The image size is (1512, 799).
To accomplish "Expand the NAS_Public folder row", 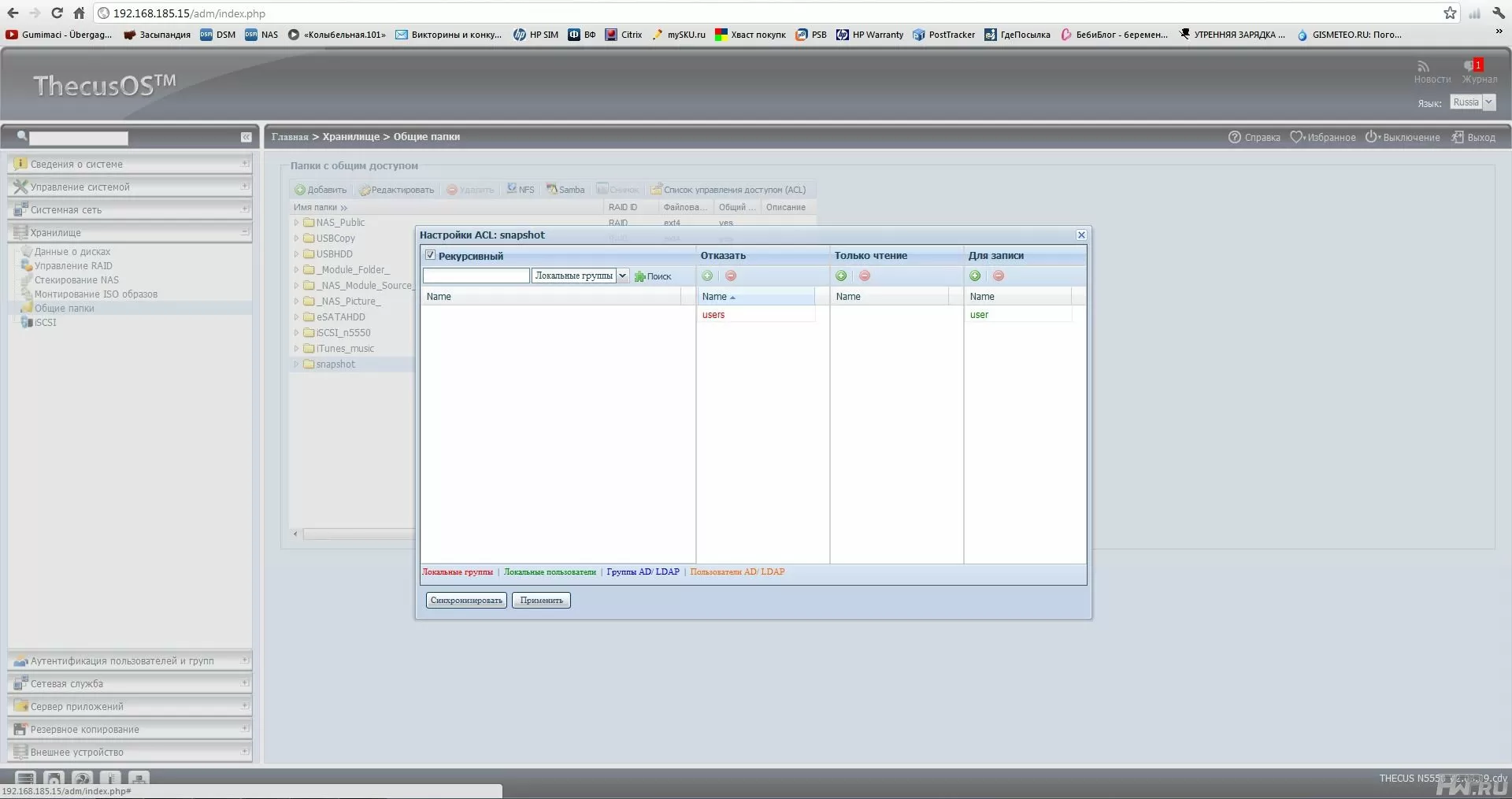I will pos(297,223).
